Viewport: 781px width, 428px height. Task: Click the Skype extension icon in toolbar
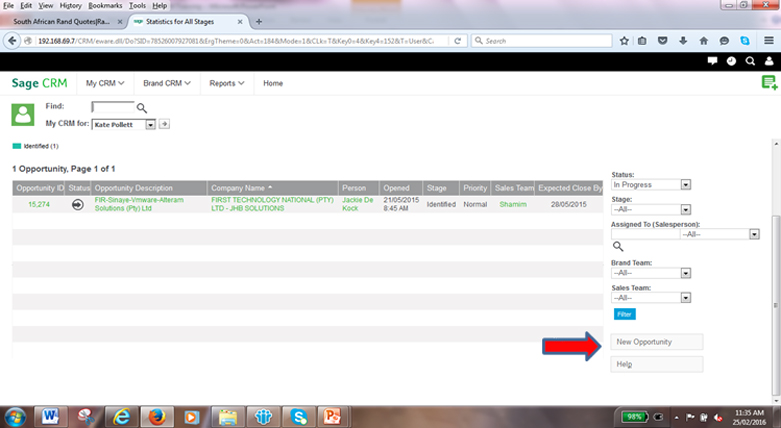[745, 41]
